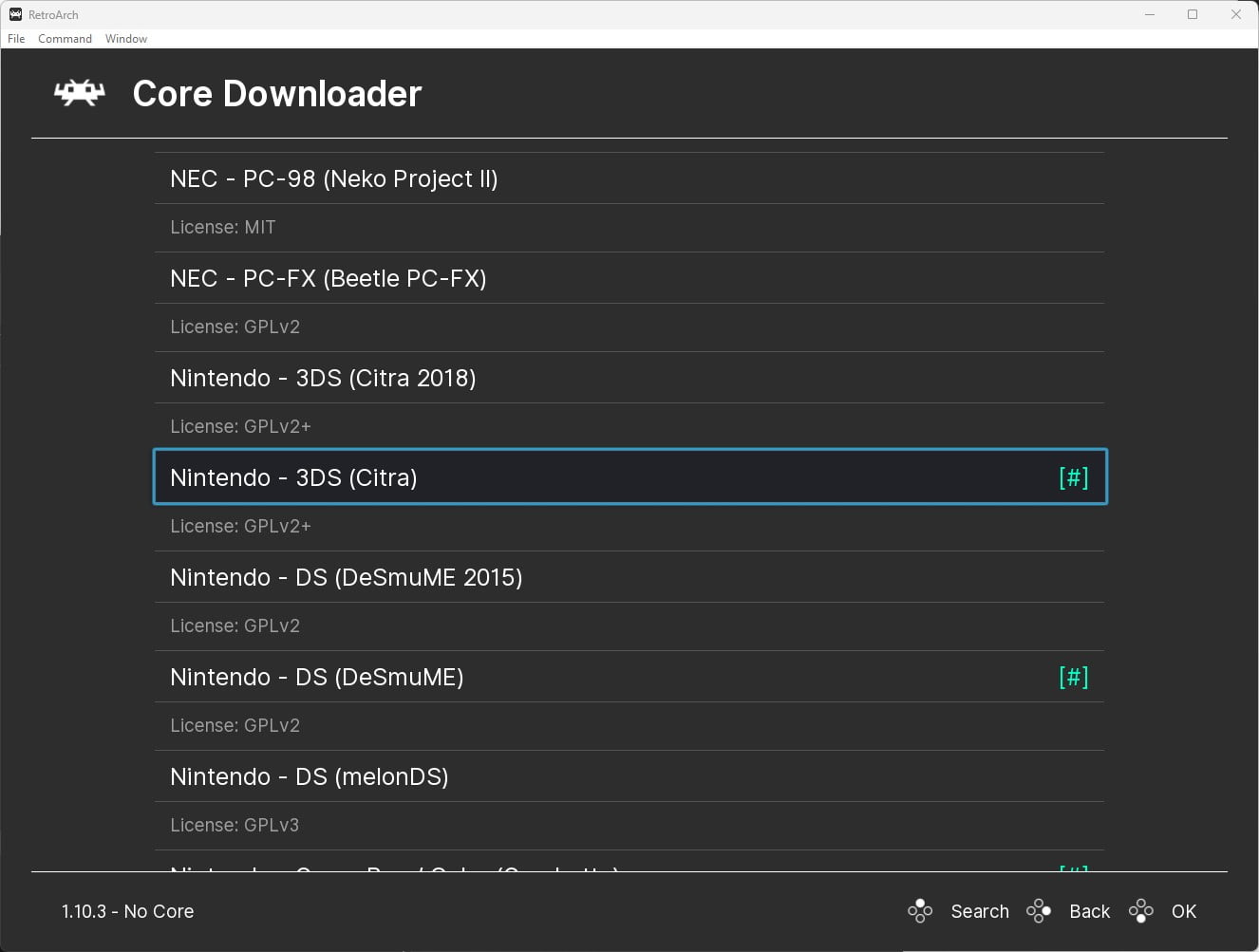Viewport: 1259px width, 952px height.
Task: Open the File menu
Action: point(15,38)
